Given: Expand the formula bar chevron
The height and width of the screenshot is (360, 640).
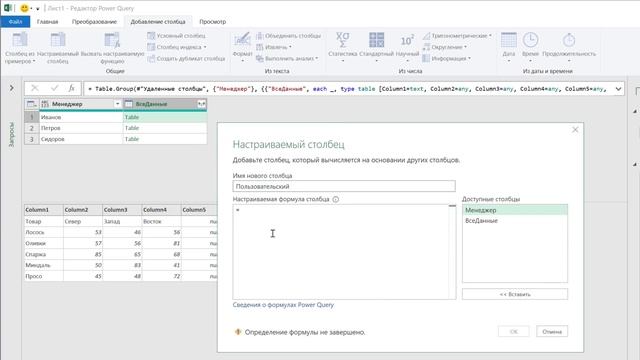Looking at the screenshot, I should coord(618,89).
